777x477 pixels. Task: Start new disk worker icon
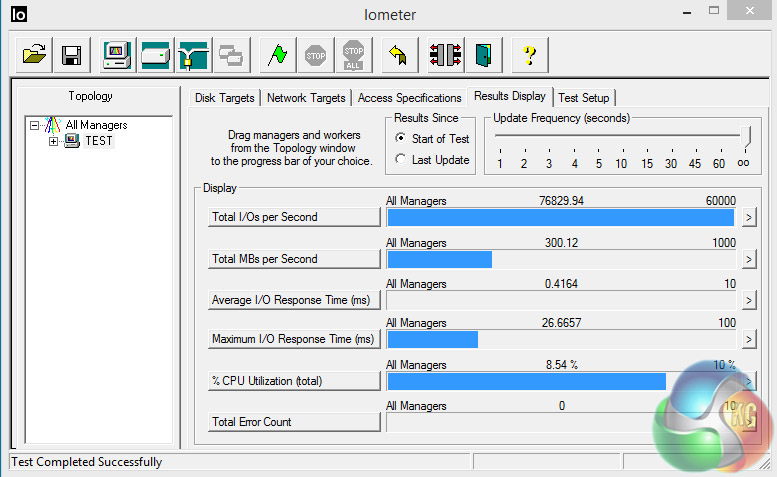coord(155,55)
